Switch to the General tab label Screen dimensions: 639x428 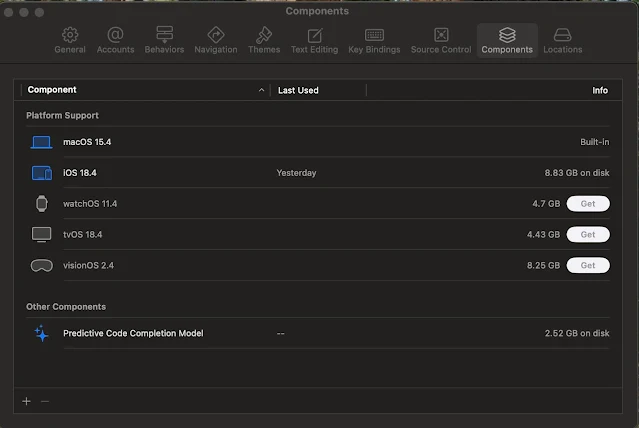[70, 49]
